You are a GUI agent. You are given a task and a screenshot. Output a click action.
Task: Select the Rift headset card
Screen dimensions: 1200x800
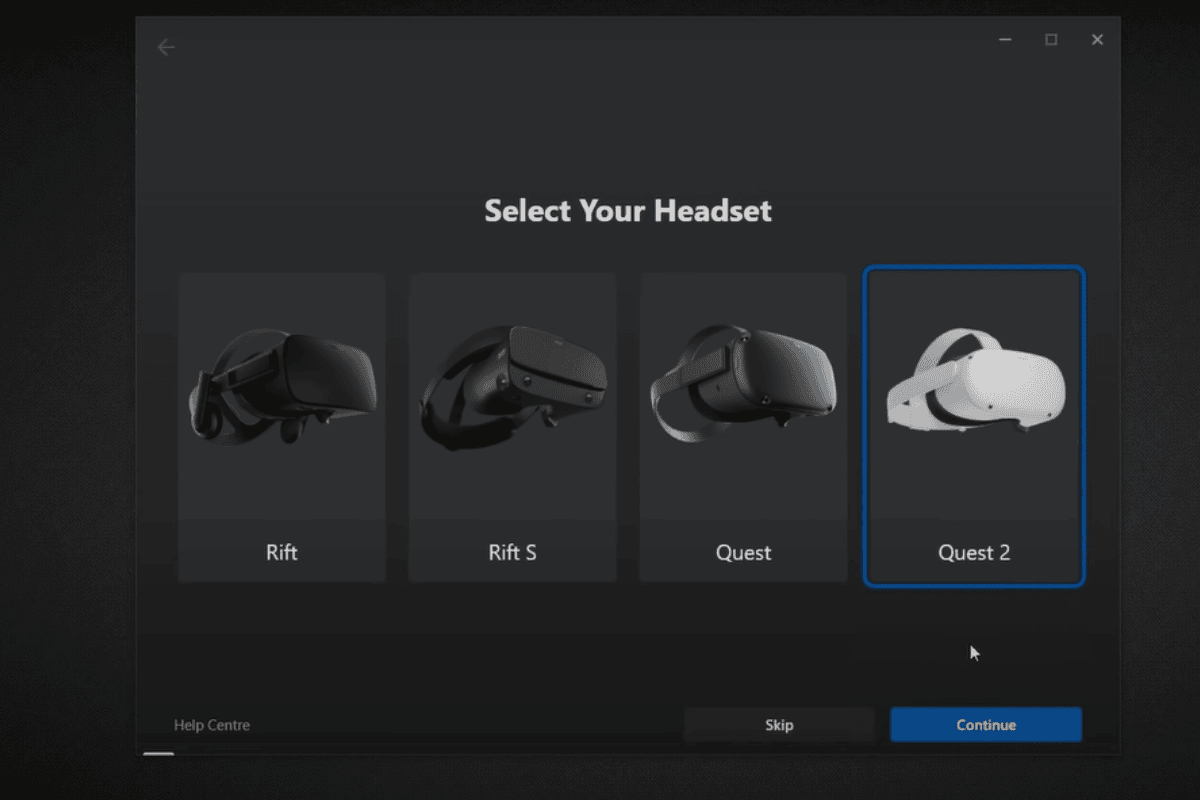point(282,428)
